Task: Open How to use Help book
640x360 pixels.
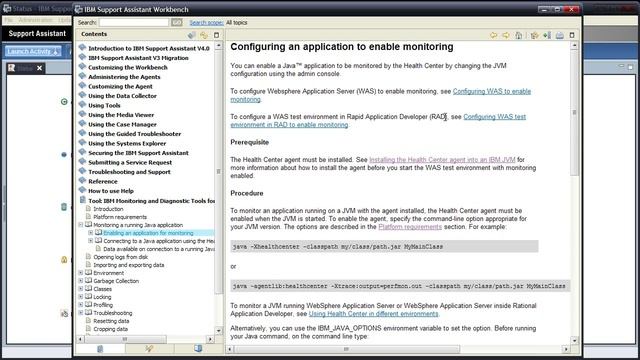Action: (111, 191)
